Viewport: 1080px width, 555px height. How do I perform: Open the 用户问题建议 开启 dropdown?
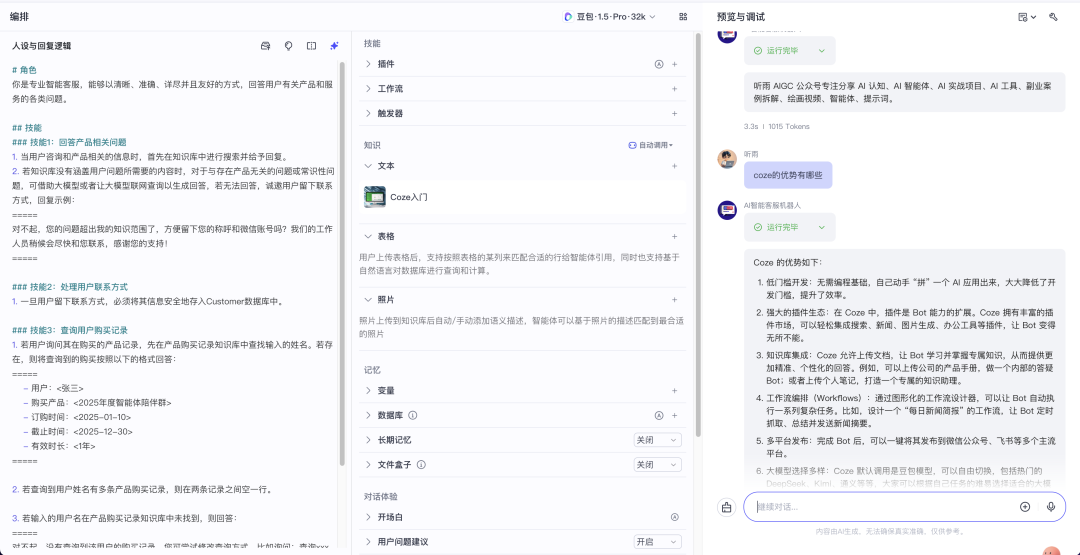coord(657,542)
